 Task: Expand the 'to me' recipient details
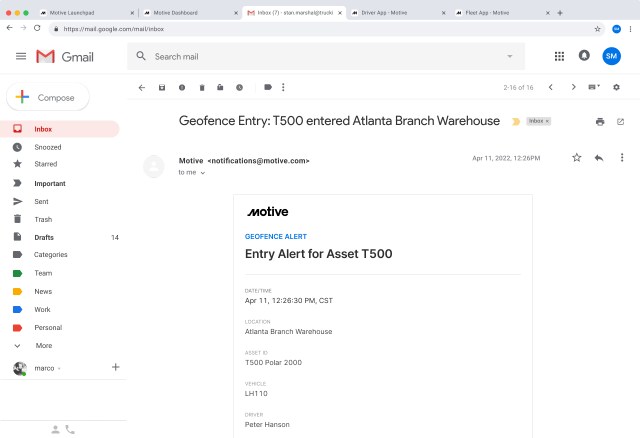pyautogui.click(x=203, y=173)
